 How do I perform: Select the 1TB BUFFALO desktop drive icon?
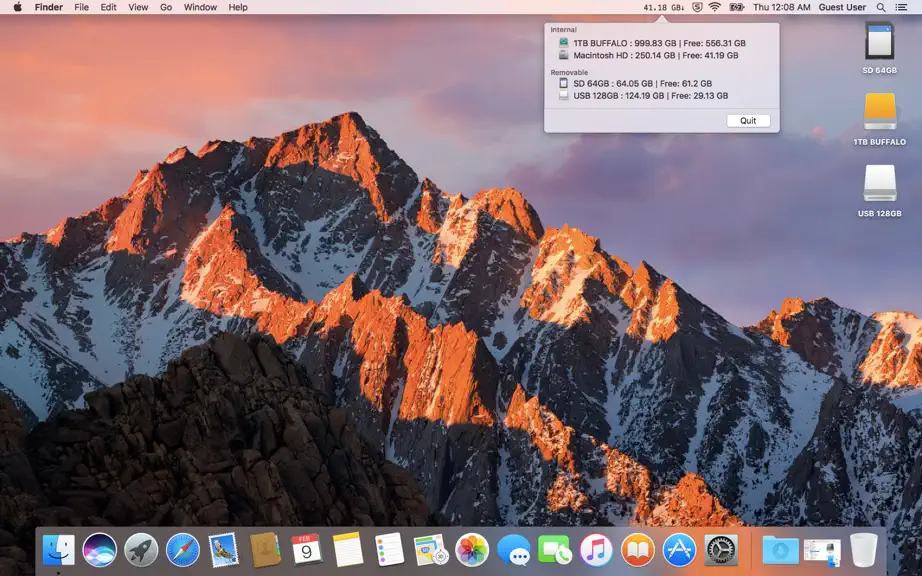(x=880, y=119)
